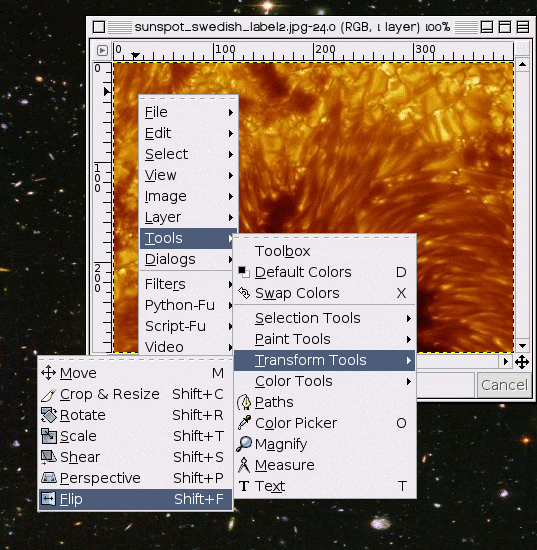Click the vertical scrollbar down arrow

(522, 346)
